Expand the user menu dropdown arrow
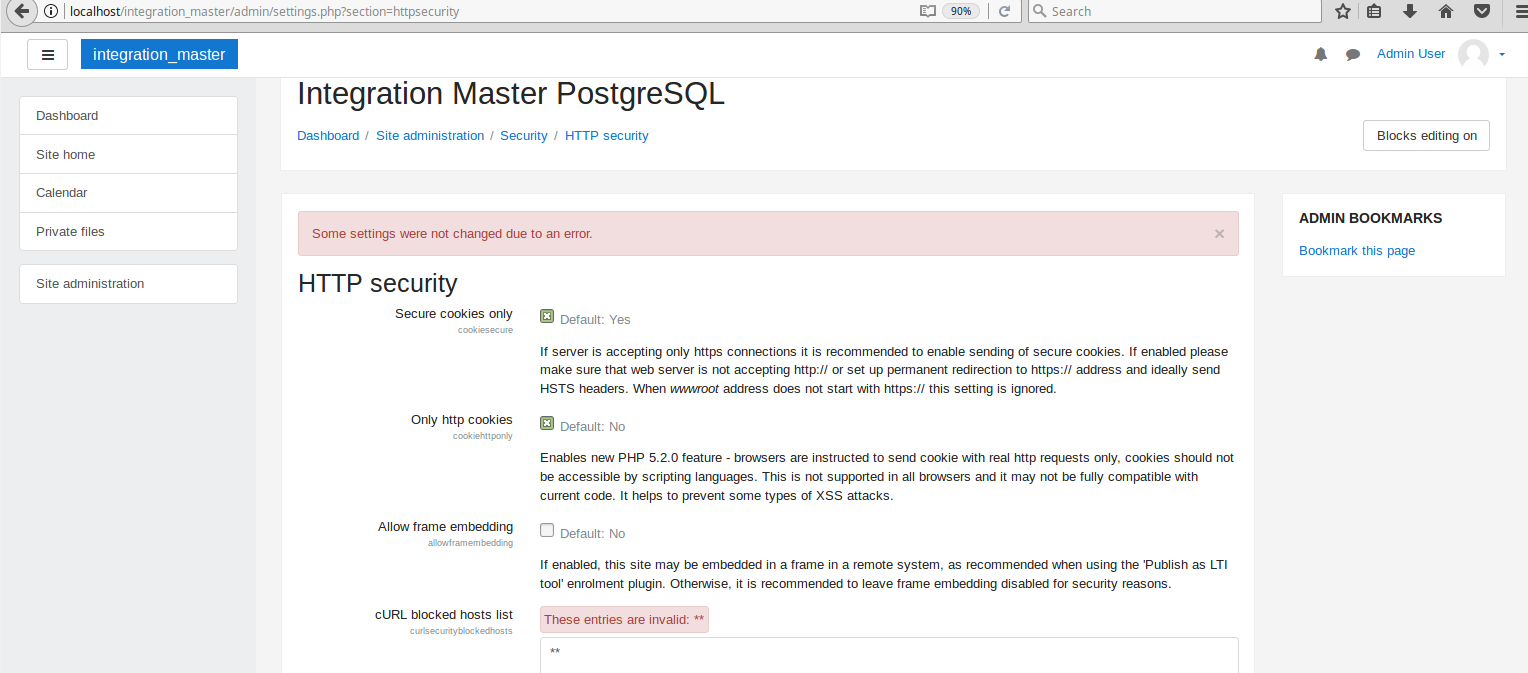Image resolution: width=1528 pixels, height=673 pixels. point(1501,55)
